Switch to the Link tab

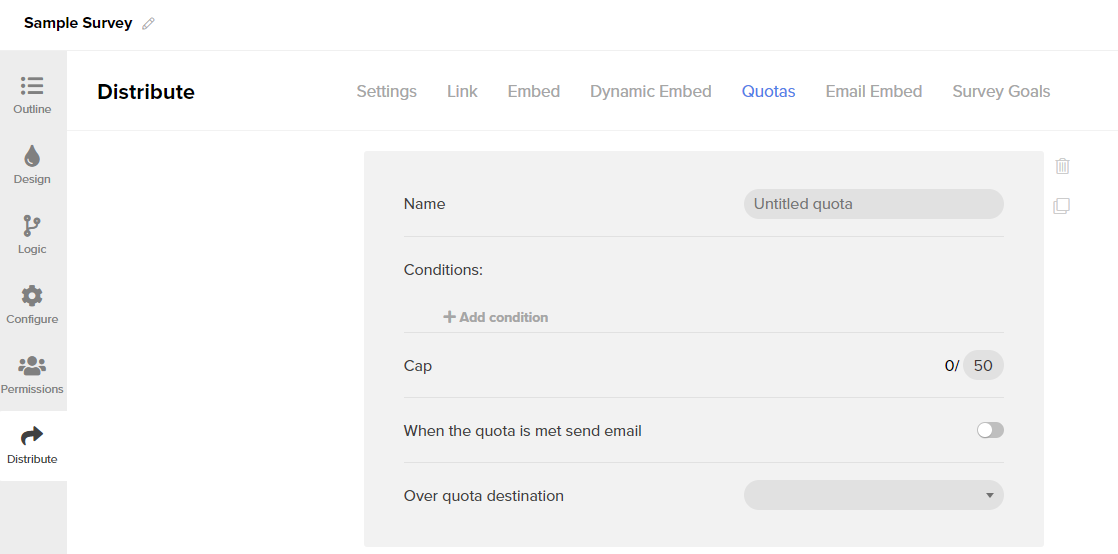click(x=462, y=91)
